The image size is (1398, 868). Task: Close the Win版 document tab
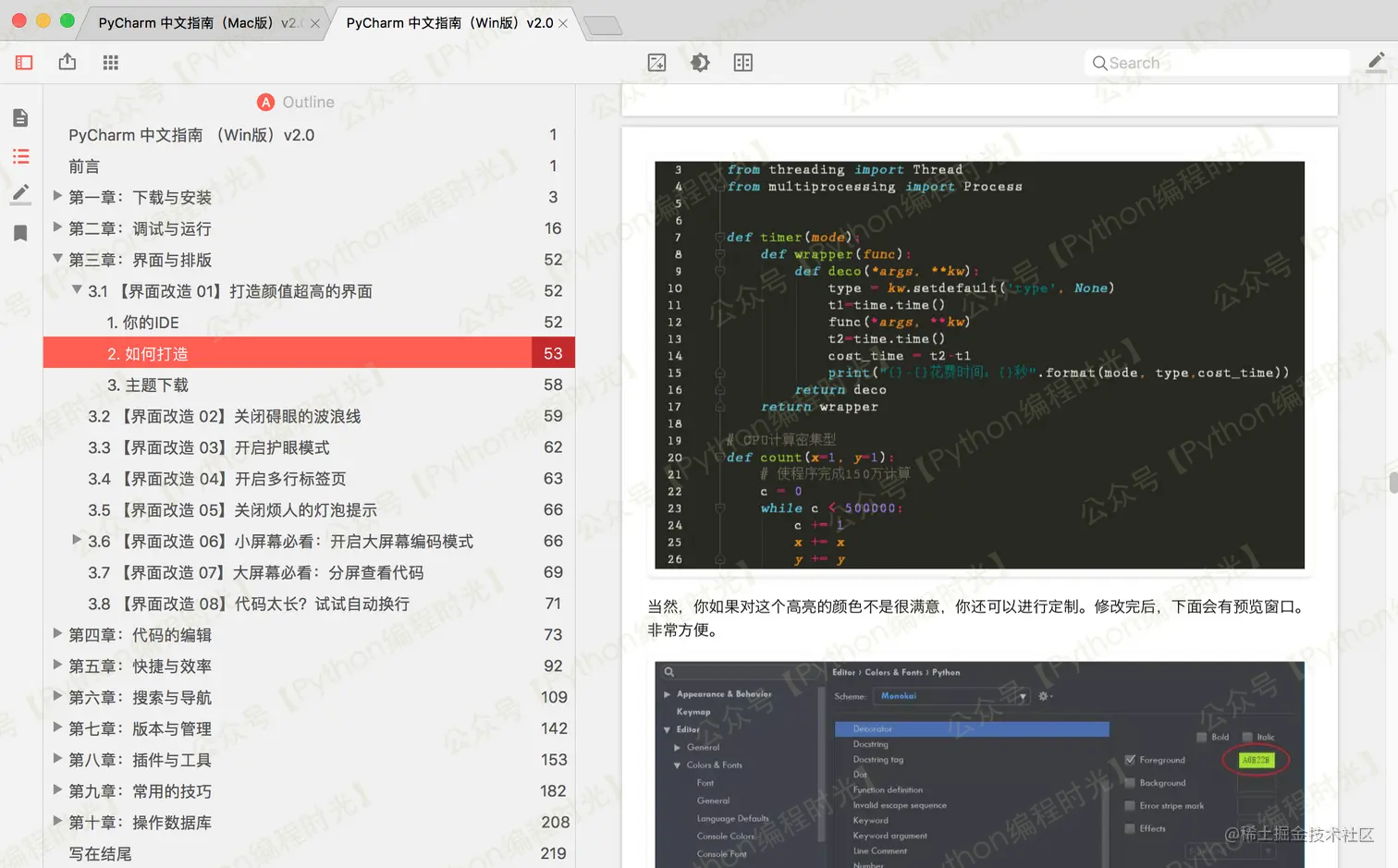563,23
